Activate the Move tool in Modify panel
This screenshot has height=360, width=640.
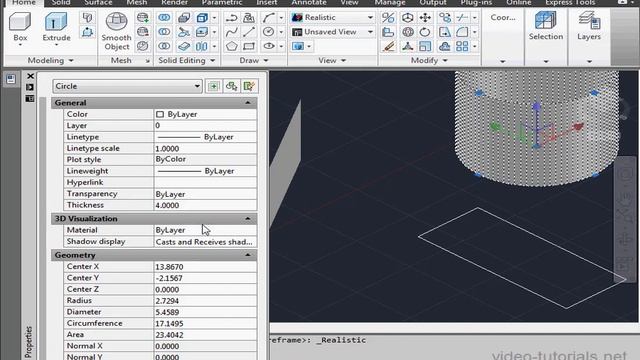click(425, 18)
